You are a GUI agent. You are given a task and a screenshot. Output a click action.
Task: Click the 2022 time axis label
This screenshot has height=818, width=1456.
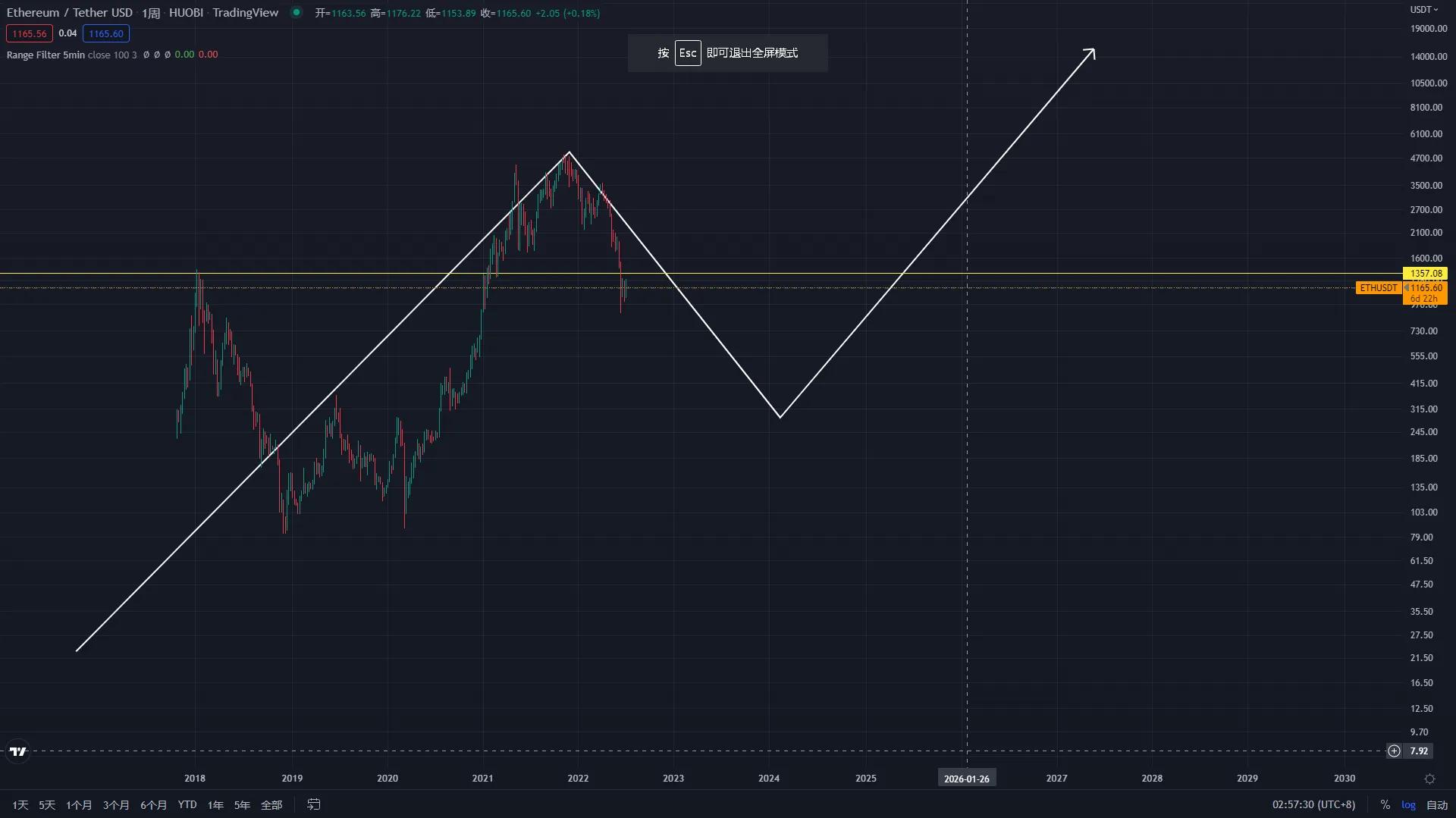578,778
